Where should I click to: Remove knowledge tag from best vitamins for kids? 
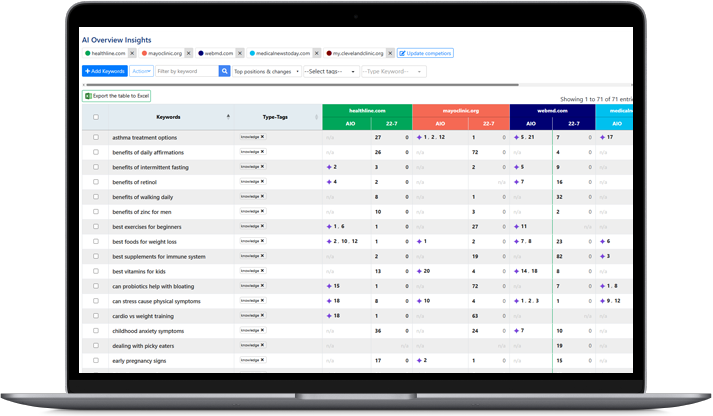(262, 271)
